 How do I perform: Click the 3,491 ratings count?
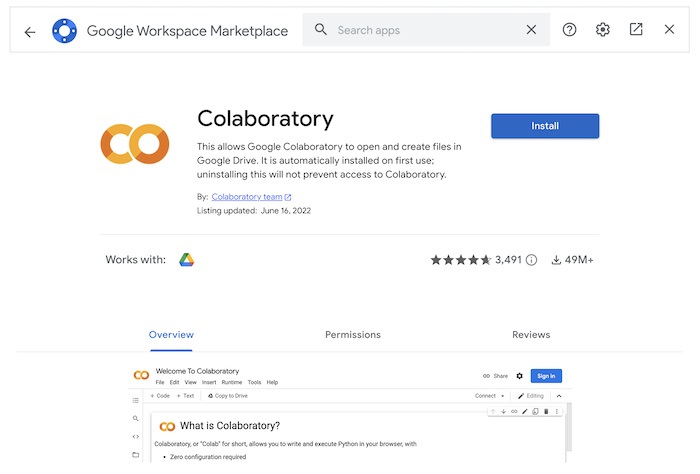(x=508, y=260)
